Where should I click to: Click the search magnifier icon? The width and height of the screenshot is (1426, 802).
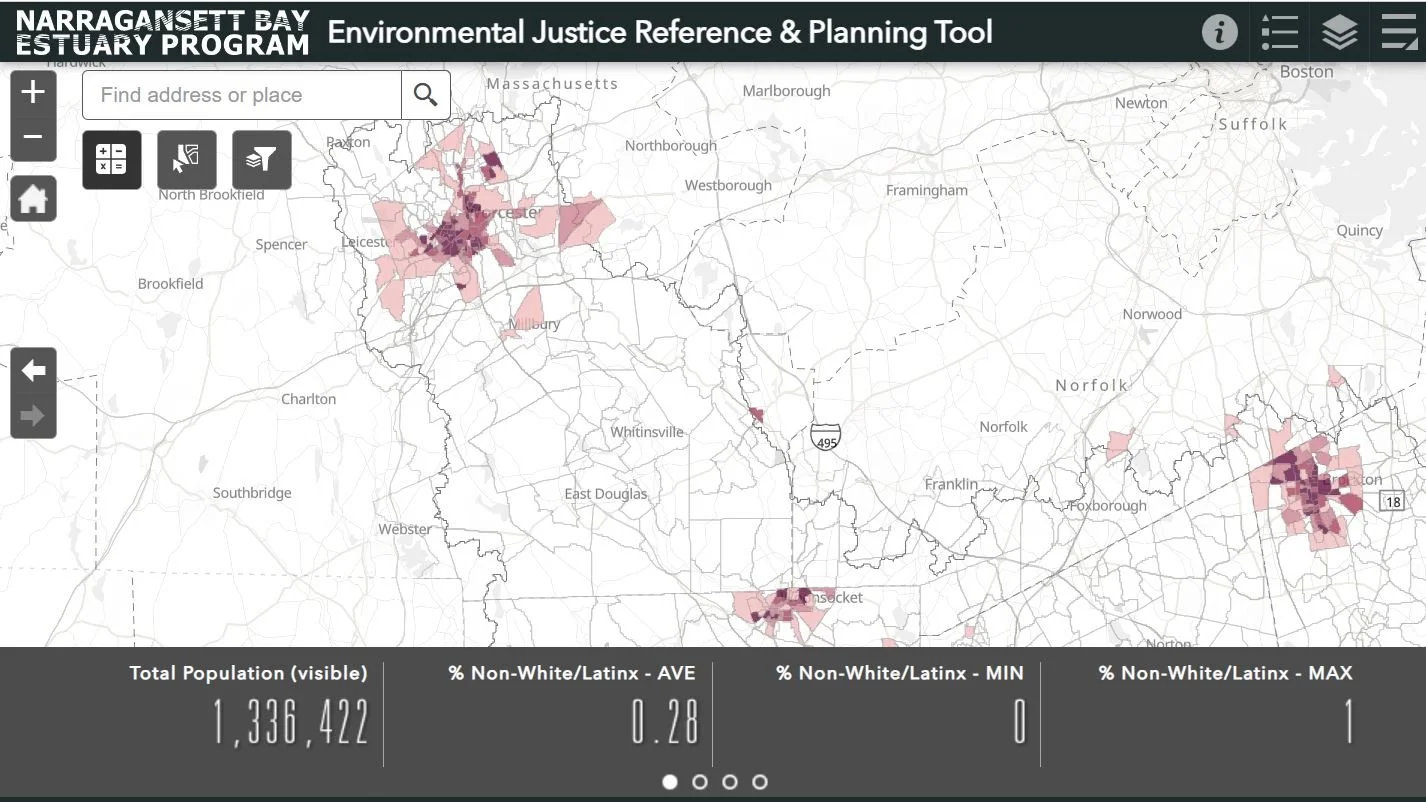(425, 93)
